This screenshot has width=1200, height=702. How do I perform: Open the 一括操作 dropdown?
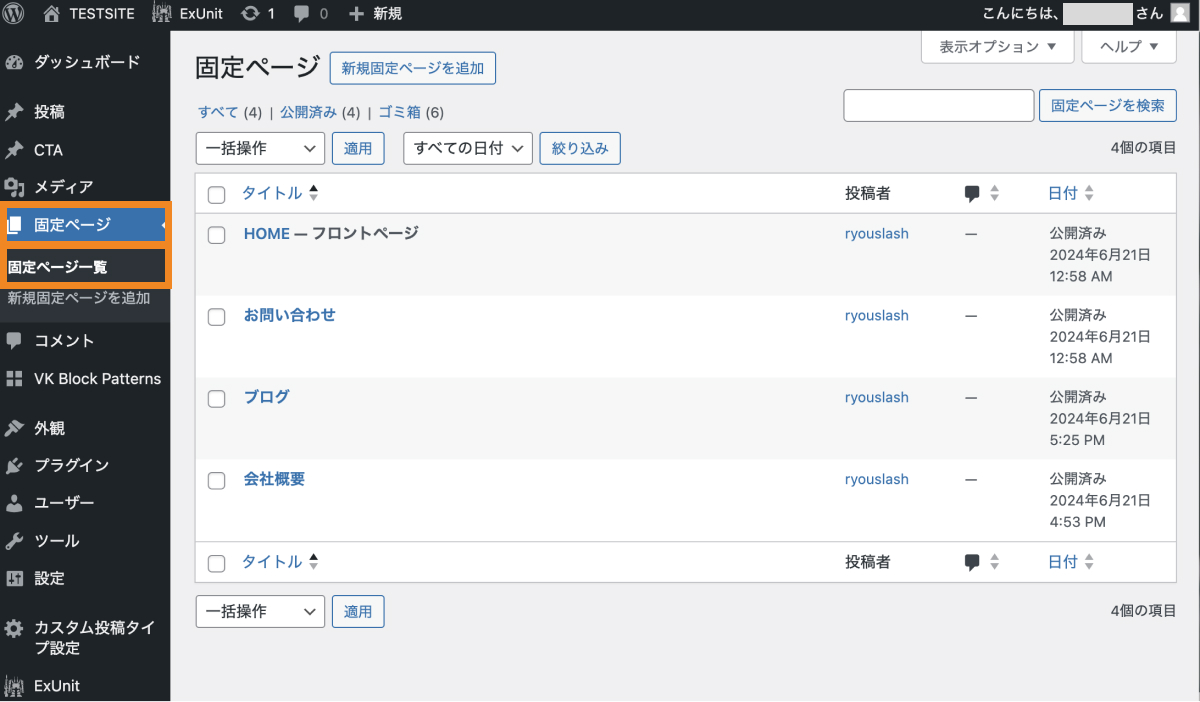coord(259,148)
